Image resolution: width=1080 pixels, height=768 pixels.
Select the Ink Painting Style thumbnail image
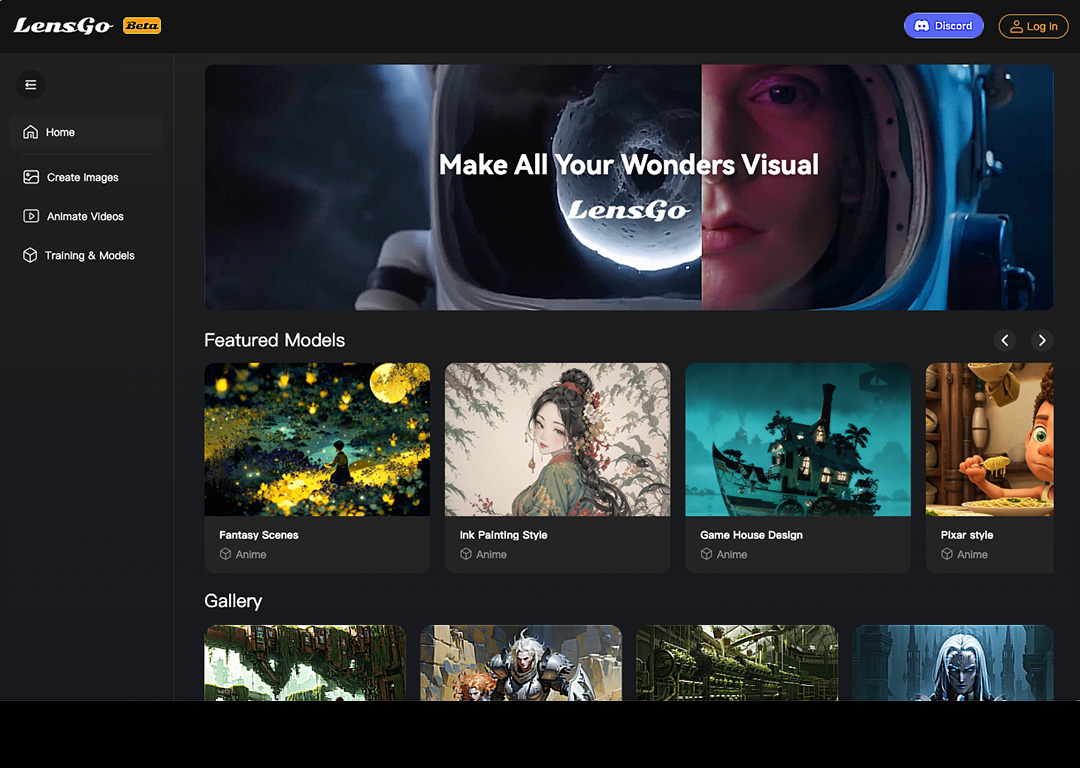[557, 439]
